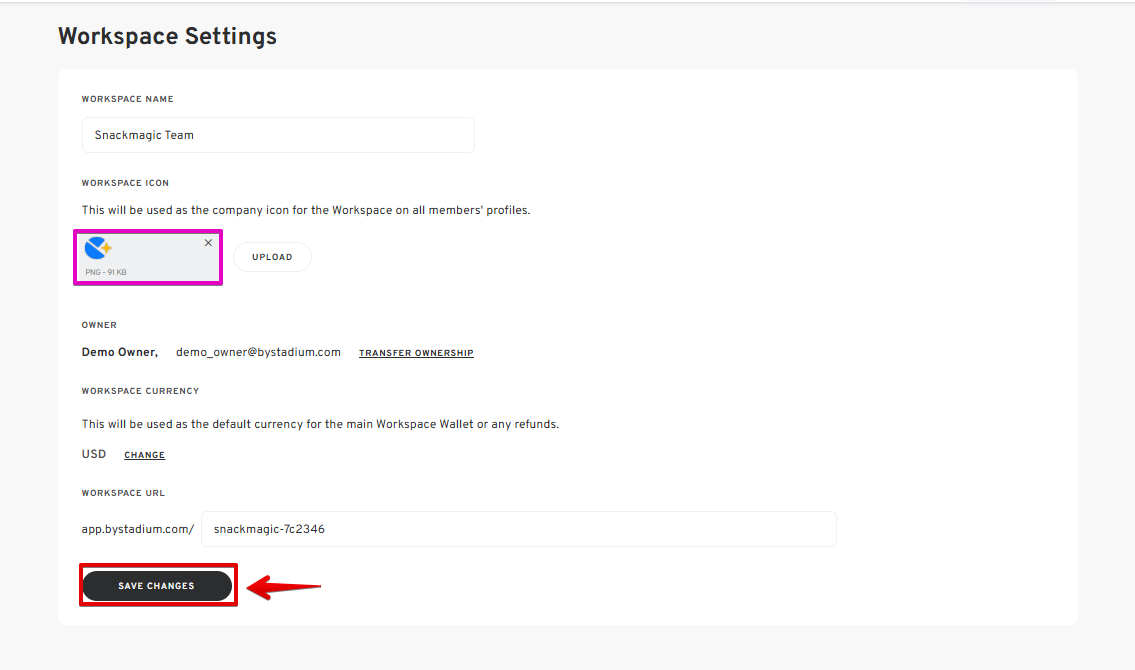Click the Workspace Settings page heading
1135x670 pixels.
pos(167,37)
